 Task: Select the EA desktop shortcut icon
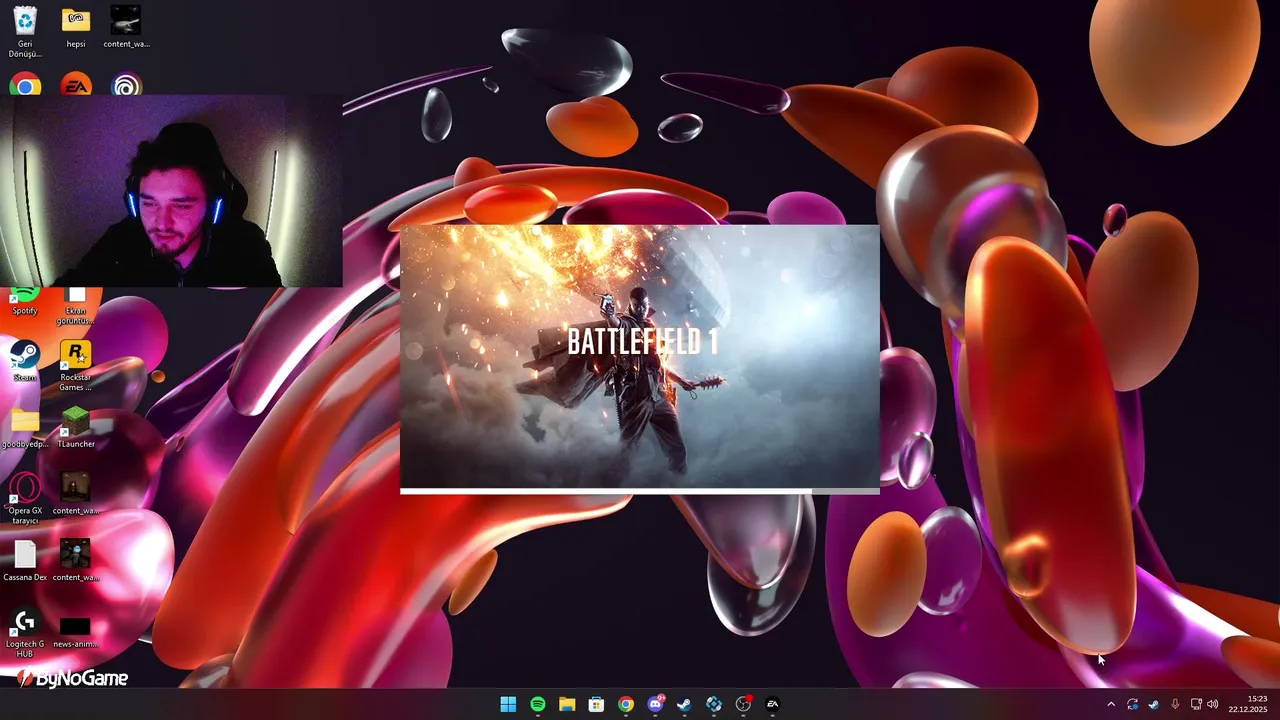click(76, 85)
